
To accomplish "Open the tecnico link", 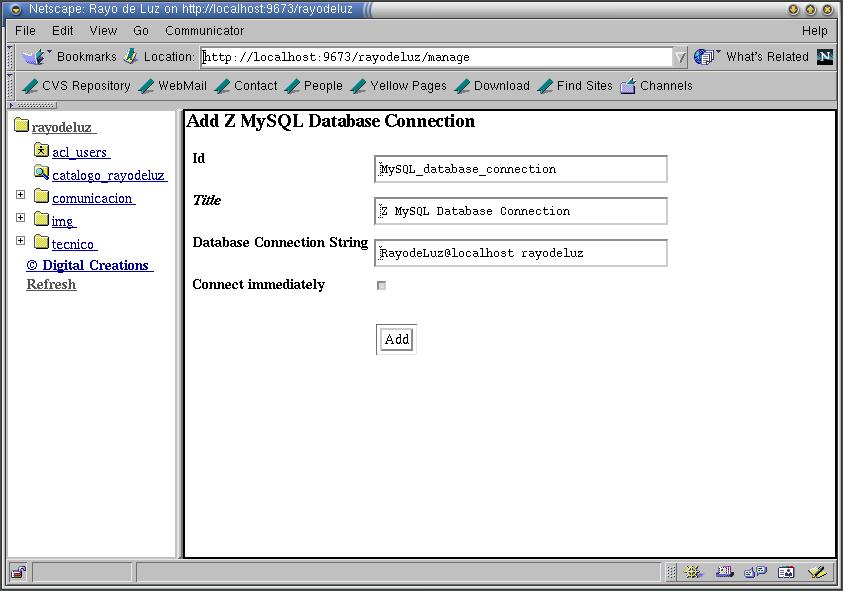I will tap(73, 244).
